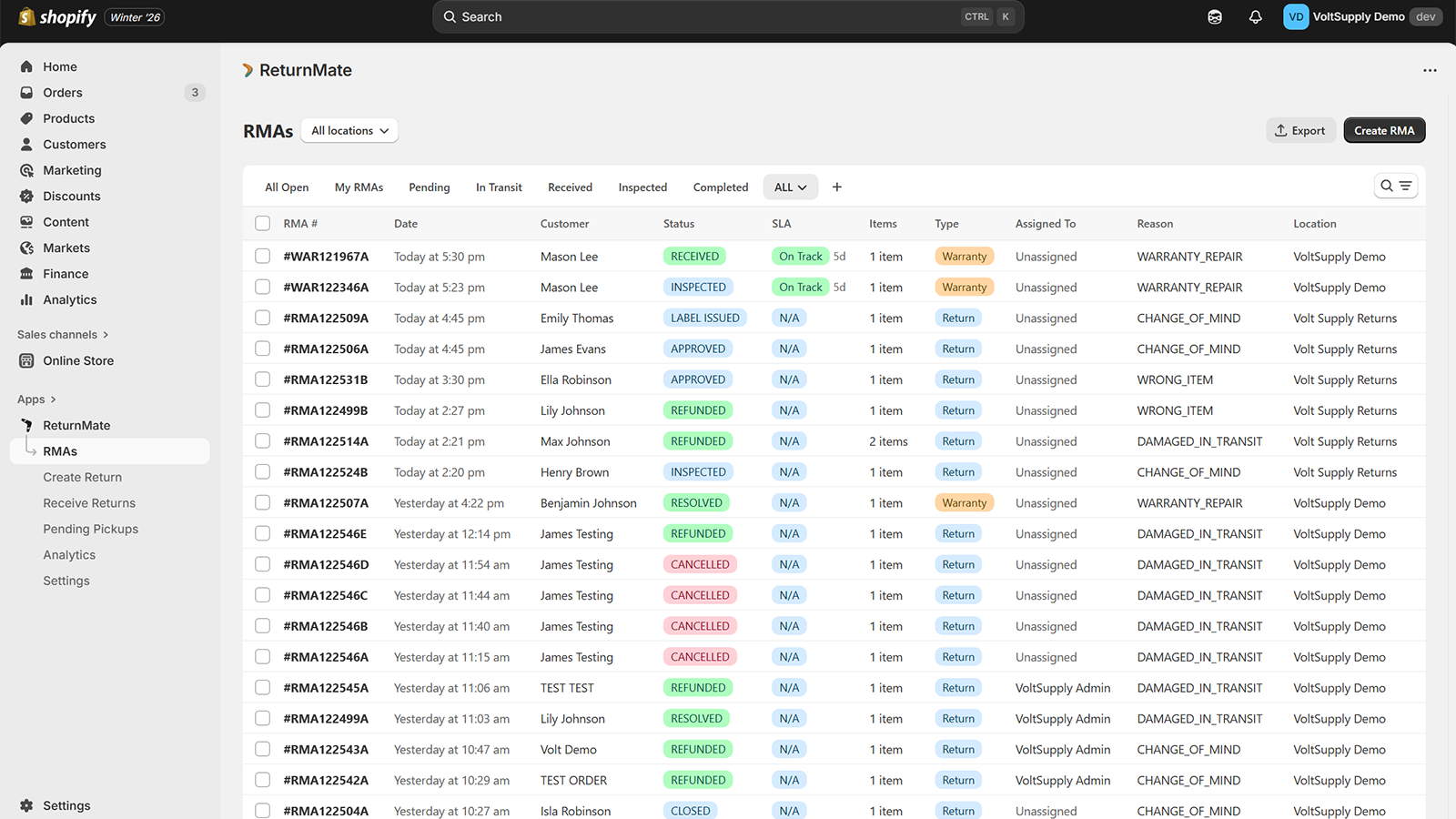Open the All locations dropdown
The height and width of the screenshot is (819, 1456).
tap(349, 131)
